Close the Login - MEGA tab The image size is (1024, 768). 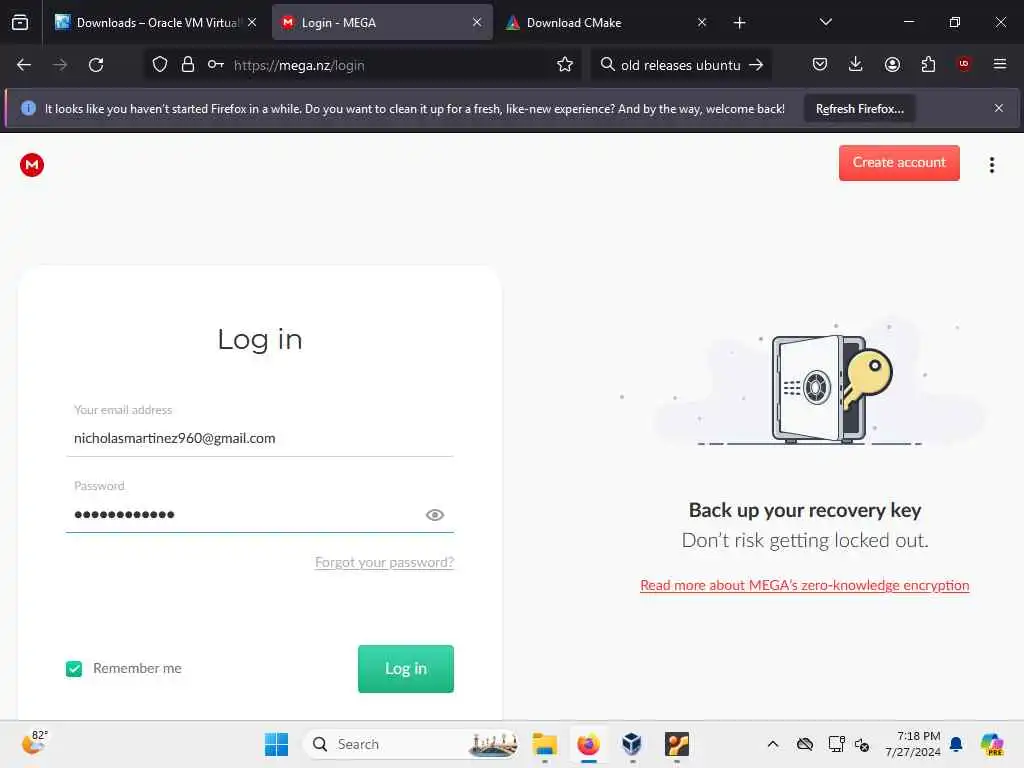click(477, 23)
